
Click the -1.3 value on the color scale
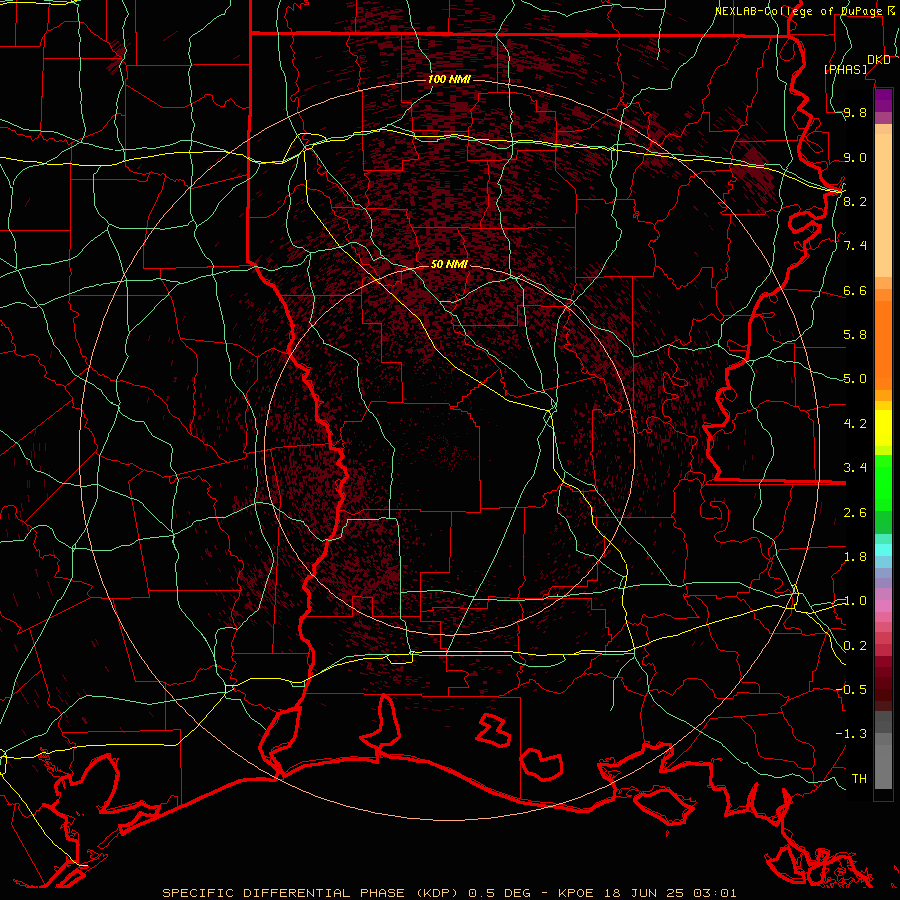pyautogui.click(x=851, y=734)
